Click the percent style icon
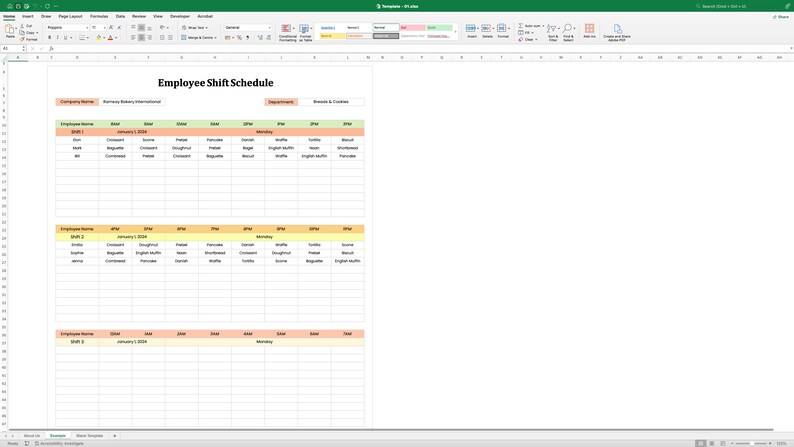794x447 pixels. (x=239, y=37)
